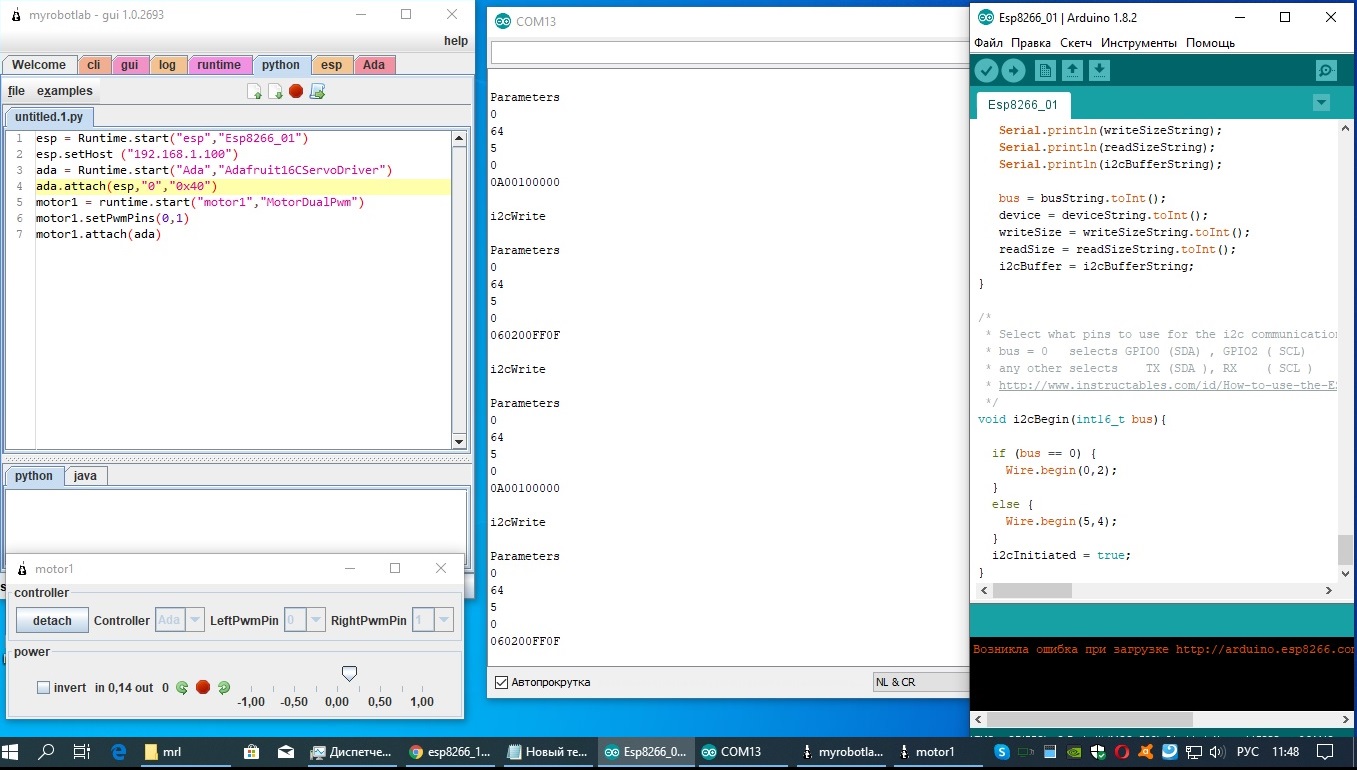1357x770 pixels.
Task: Open the LeftPwmPin dropdown
Action: (304, 620)
